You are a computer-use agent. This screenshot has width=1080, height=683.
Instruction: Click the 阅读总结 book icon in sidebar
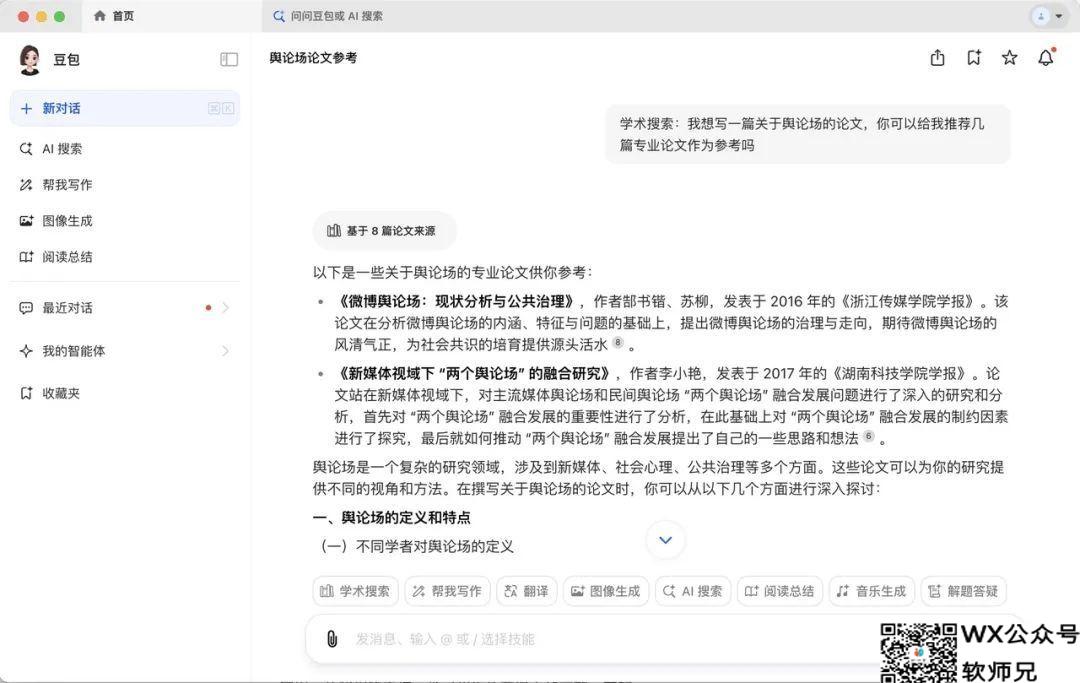point(26,257)
